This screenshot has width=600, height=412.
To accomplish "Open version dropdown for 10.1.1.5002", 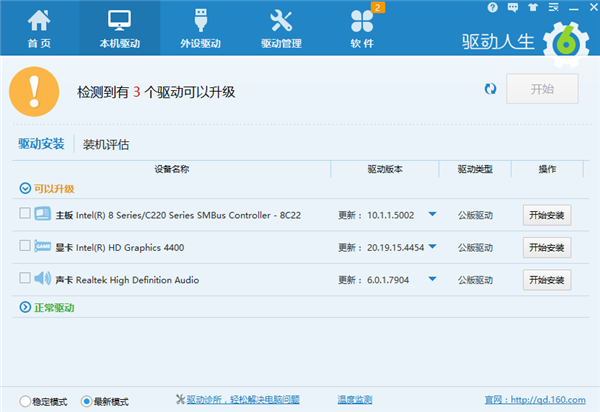I will 432,214.
